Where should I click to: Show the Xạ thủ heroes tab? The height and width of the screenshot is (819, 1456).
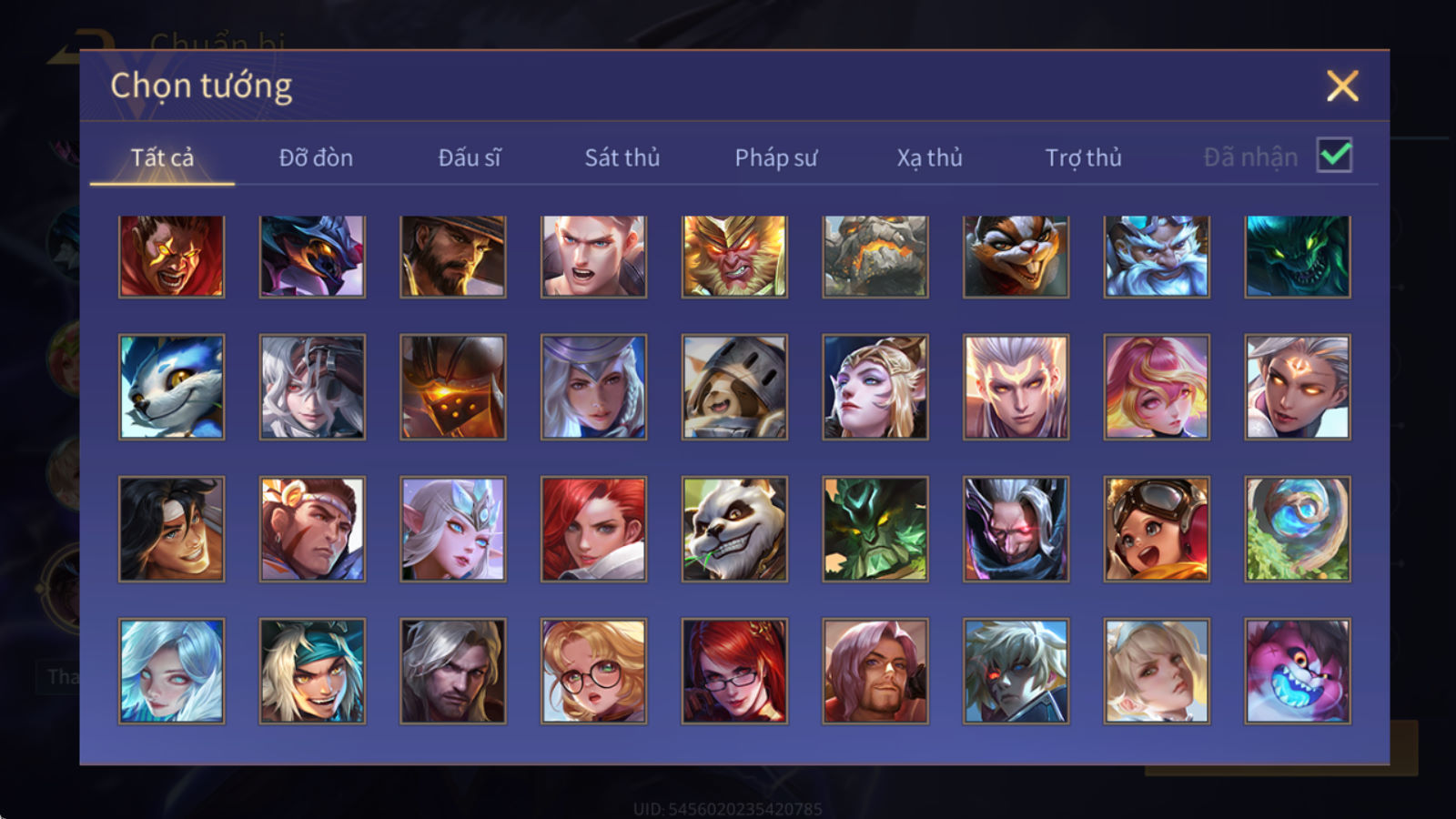(929, 157)
